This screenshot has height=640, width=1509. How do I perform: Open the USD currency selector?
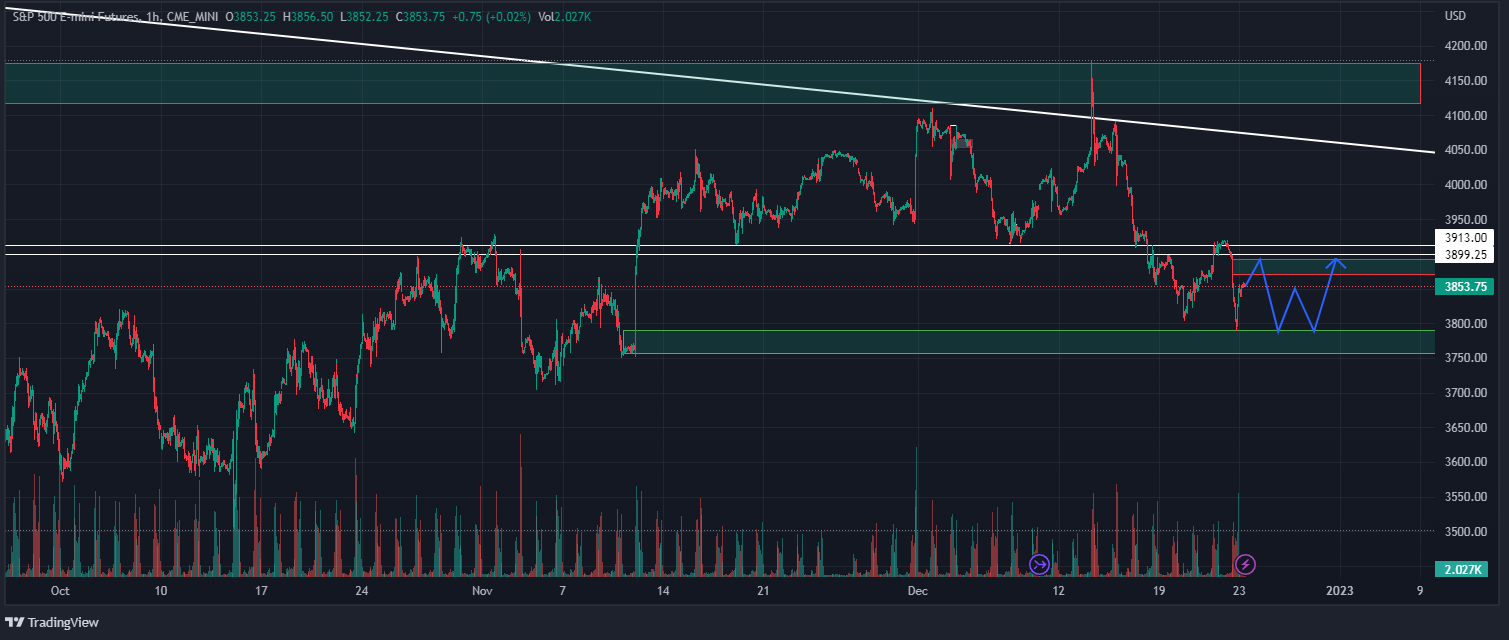point(1455,17)
